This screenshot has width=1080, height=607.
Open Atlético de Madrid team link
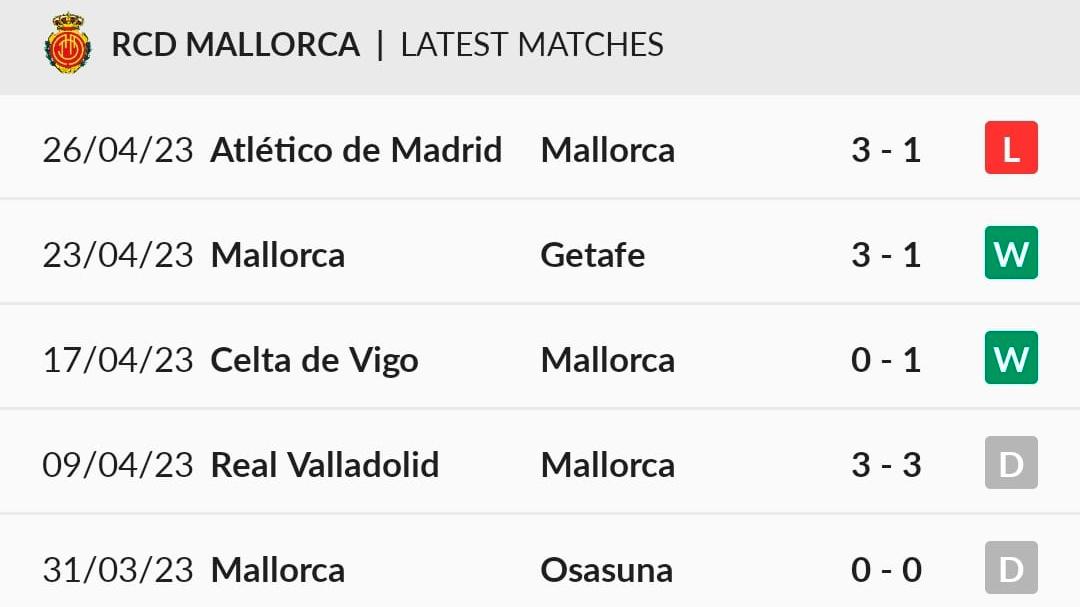point(356,150)
